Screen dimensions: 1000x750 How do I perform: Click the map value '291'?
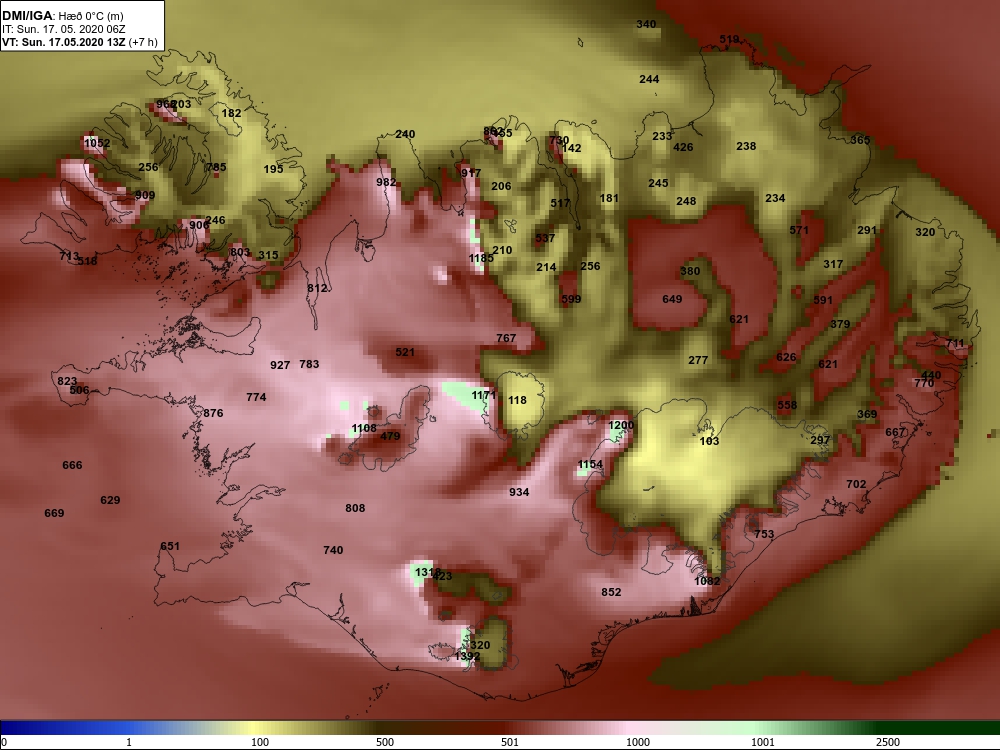(867, 230)
